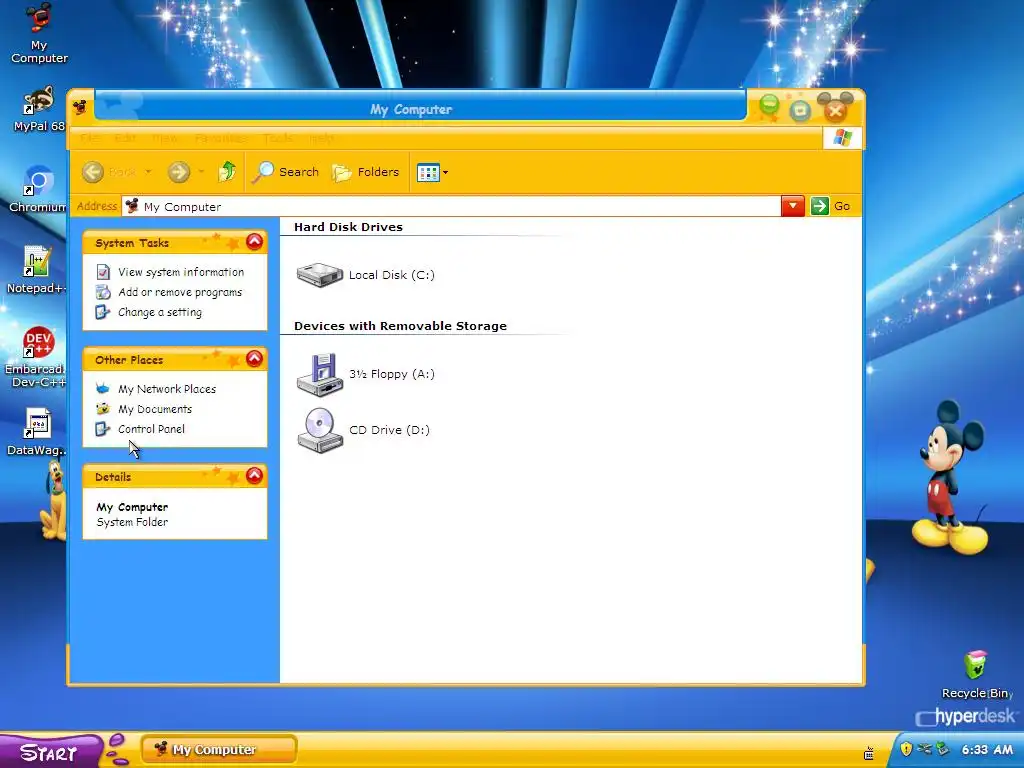Click the network connection tray icon
Image resolution: width=1024 pixels, height=768 pixels.
(x=923, y=749)
